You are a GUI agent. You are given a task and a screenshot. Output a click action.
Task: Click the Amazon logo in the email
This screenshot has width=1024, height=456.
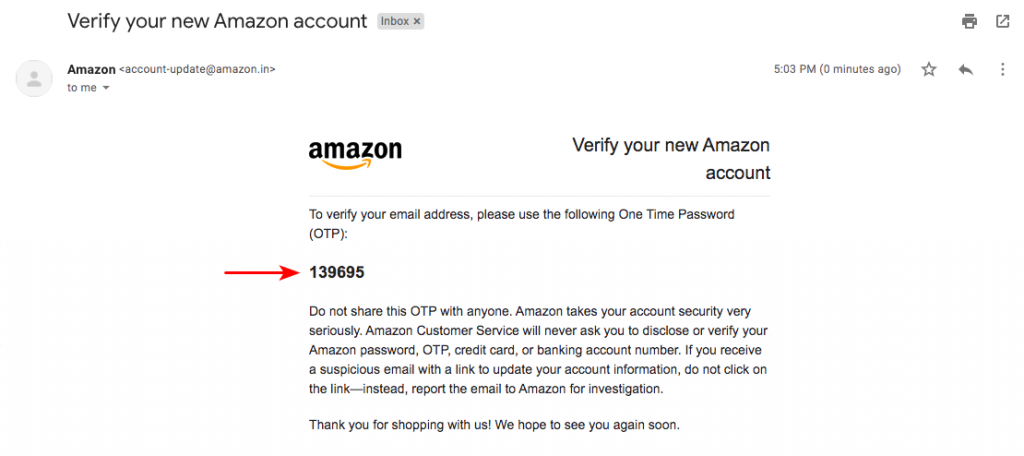coord(355,153)
